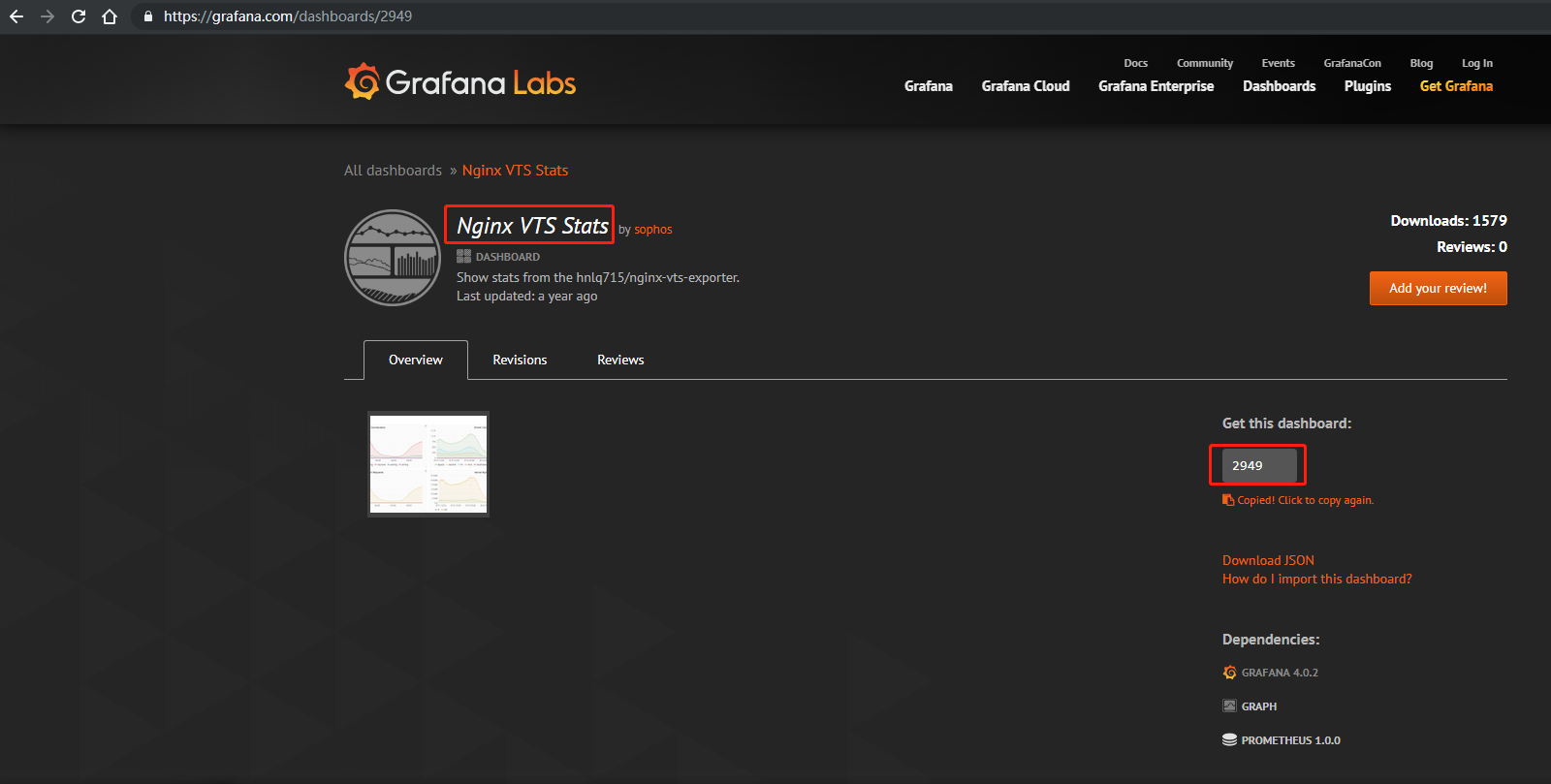The image size is (1551, 784).
Task: Select the Get this dashboard: heading
Action: 1286,423
